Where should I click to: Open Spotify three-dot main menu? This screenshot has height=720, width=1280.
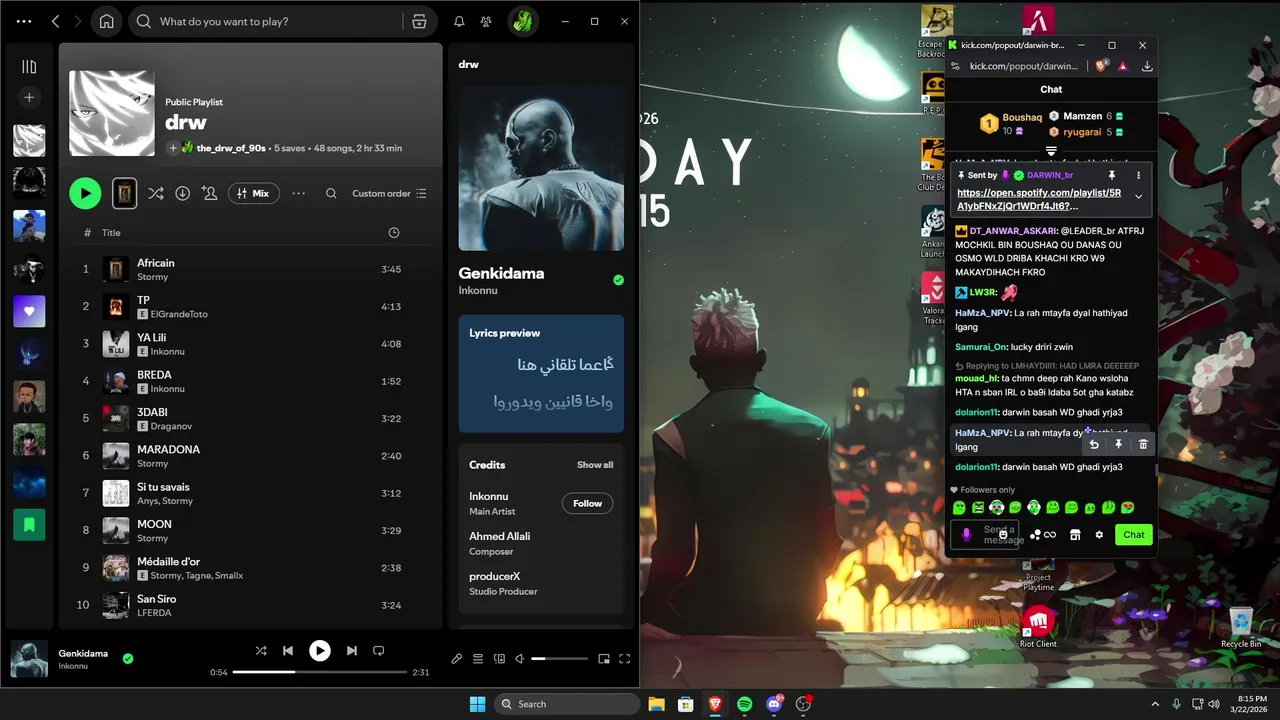point(24,21)
